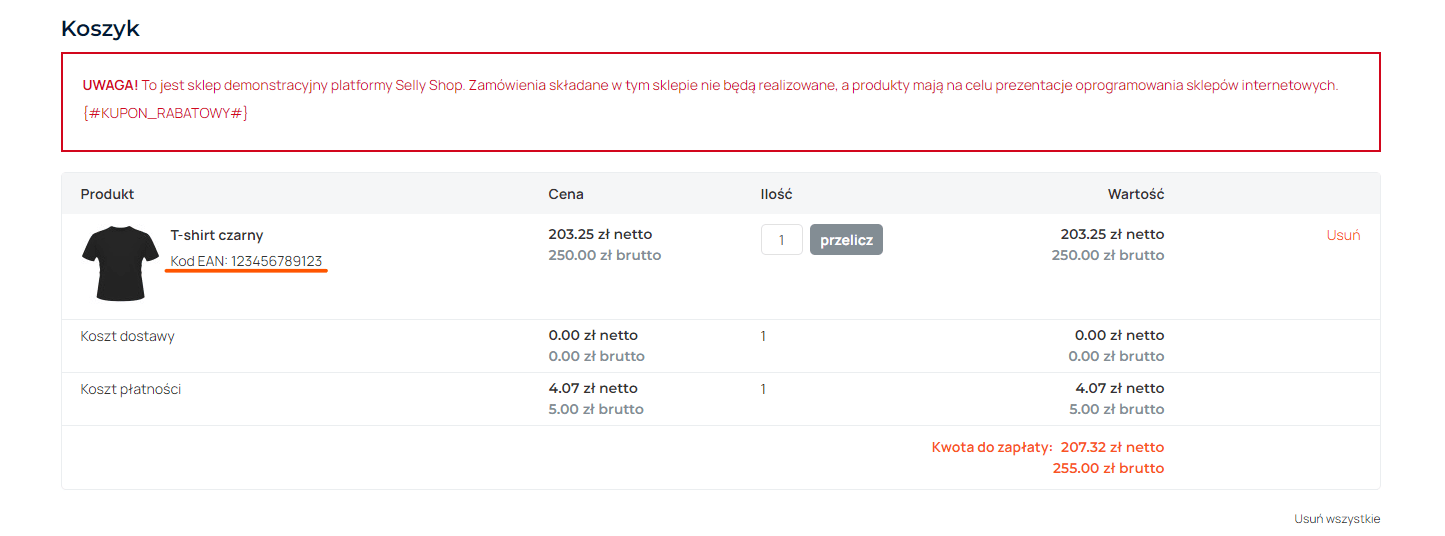The image size is (1445, 536).
Task: Click the 5.00 zł brutto payment value
Action: 1116,409
